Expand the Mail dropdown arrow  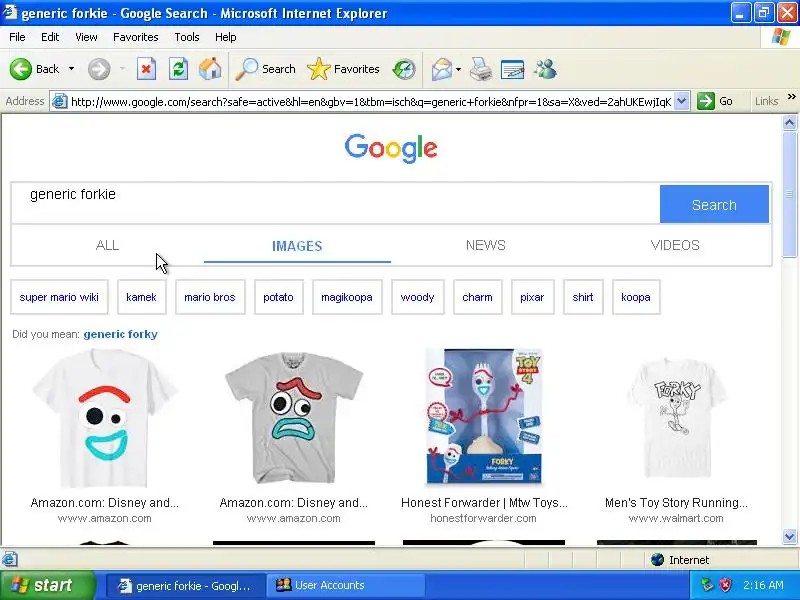[458, 69]
